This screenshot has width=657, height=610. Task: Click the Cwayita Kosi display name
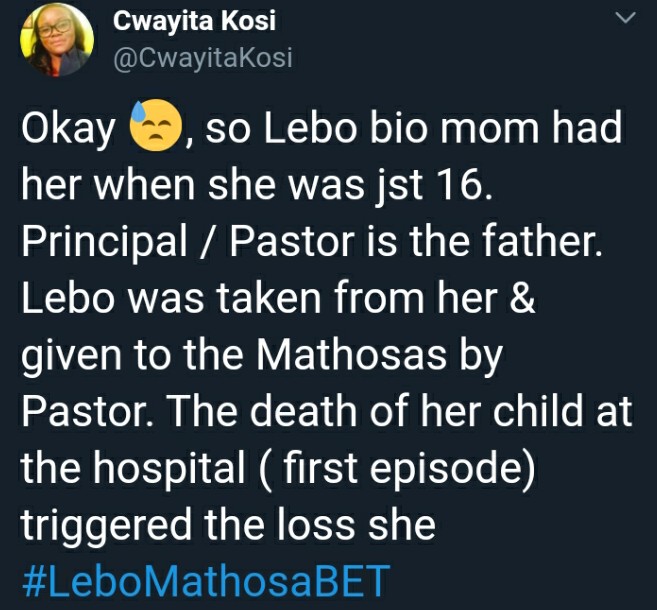pos(194,20)
